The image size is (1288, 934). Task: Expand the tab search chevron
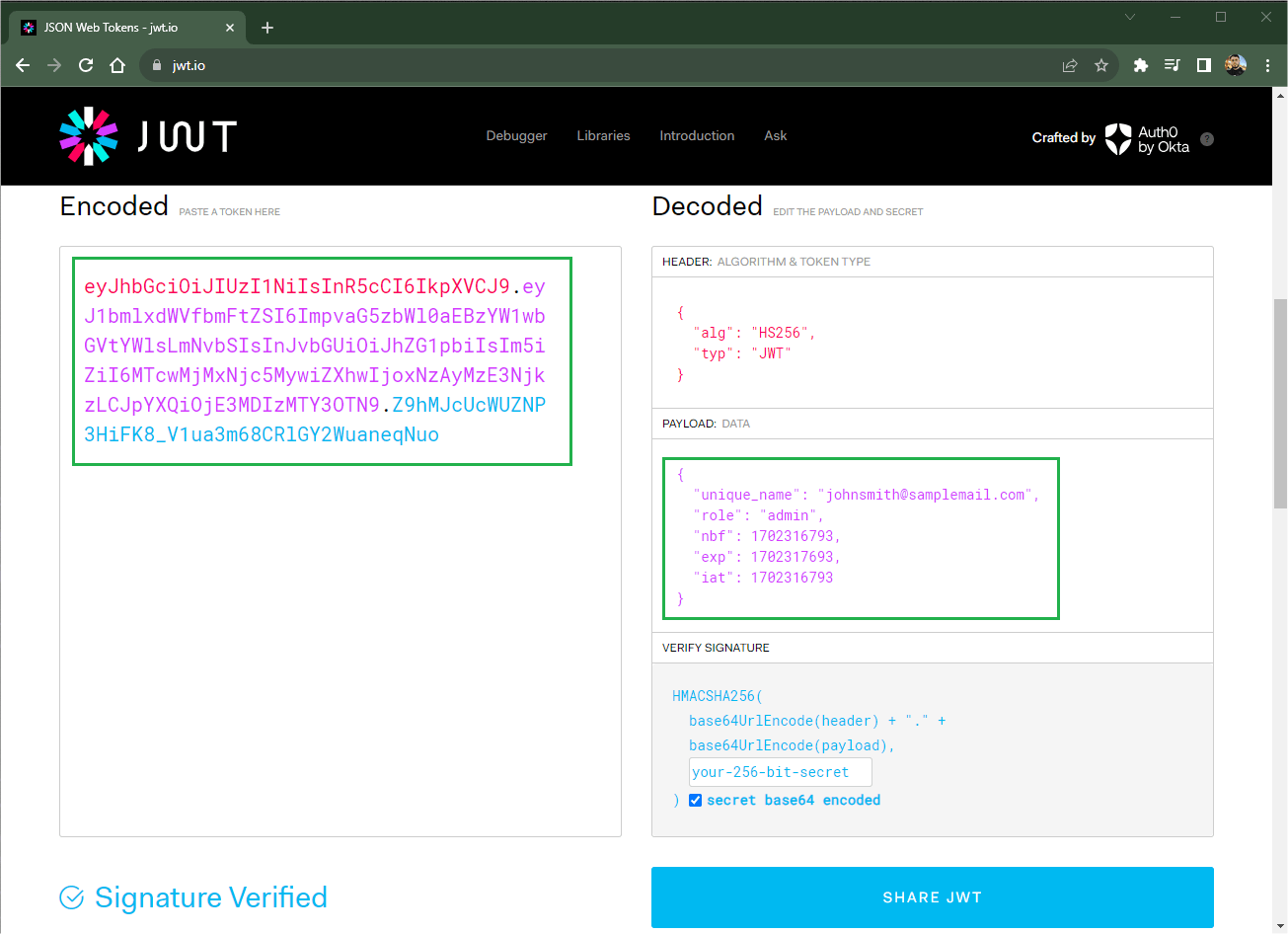(x=1130, y=17)
